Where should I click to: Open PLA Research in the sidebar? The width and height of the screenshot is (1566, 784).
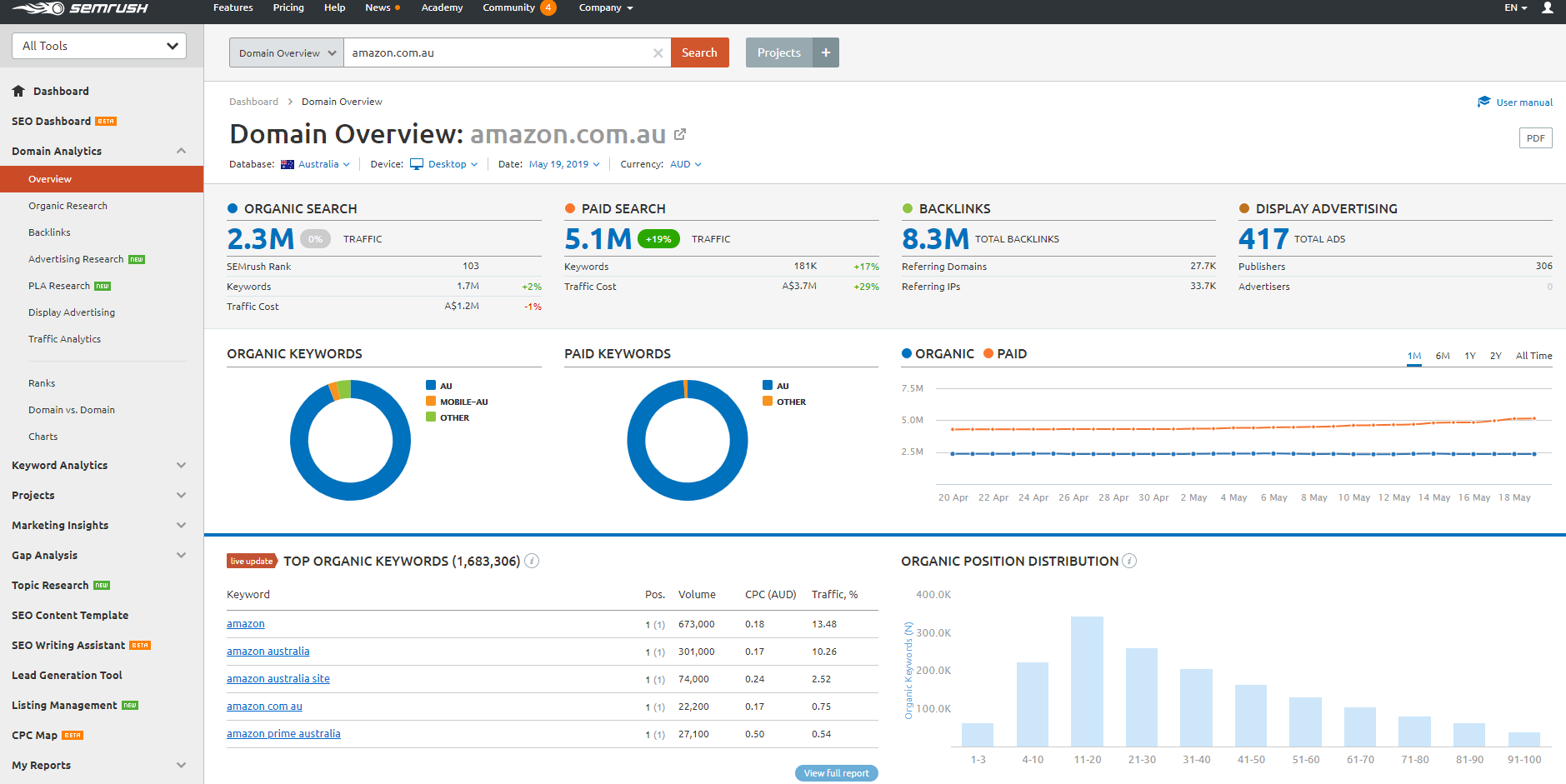[59, 286]
